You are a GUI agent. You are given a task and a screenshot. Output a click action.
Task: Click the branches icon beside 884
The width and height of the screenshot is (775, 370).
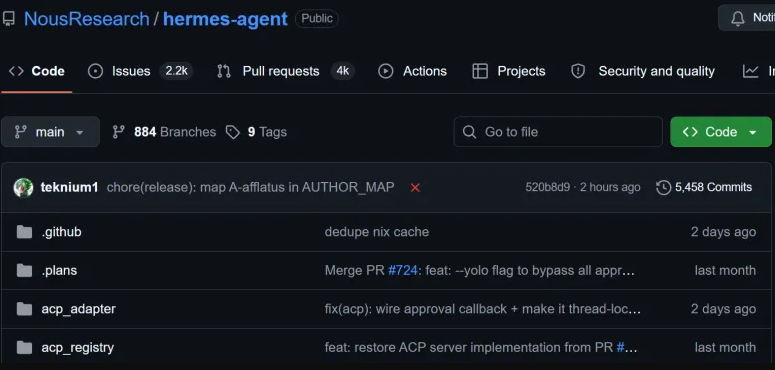tap(119, 132)
